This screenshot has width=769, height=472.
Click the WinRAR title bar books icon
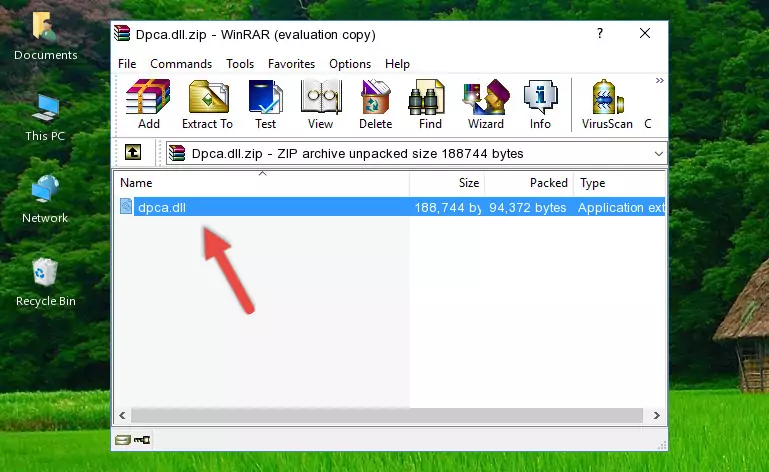point(122,33)
